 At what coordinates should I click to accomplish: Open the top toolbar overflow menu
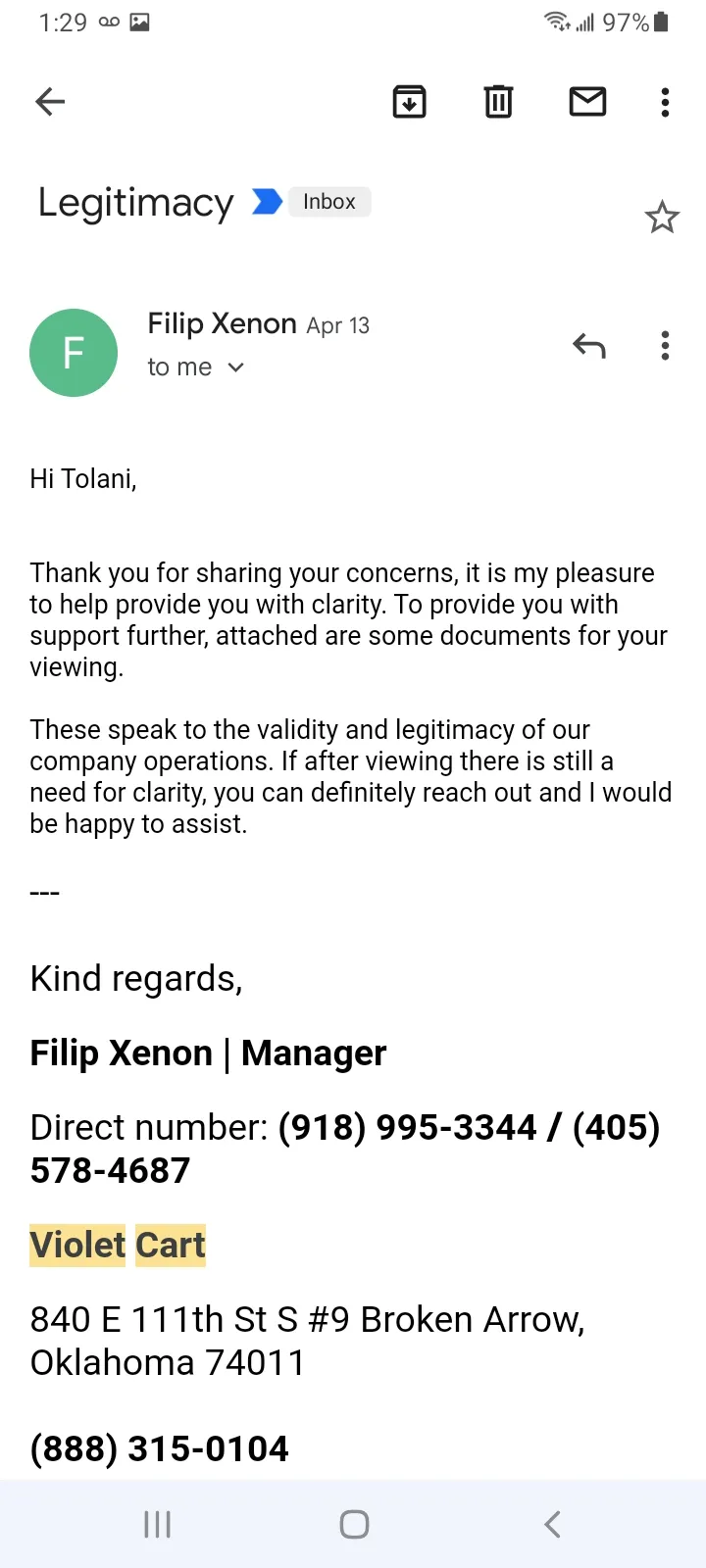coord(665,102)
